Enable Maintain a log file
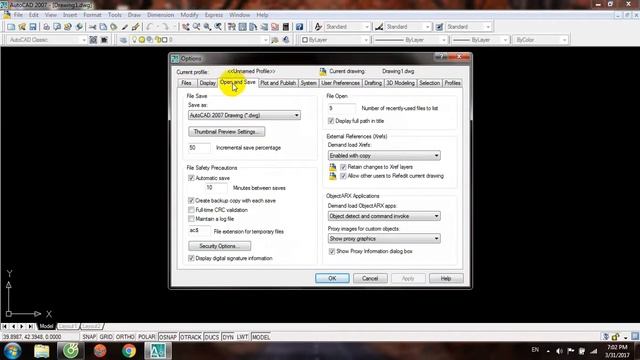Viewport: 640px width, 360px height. (191, 219)
